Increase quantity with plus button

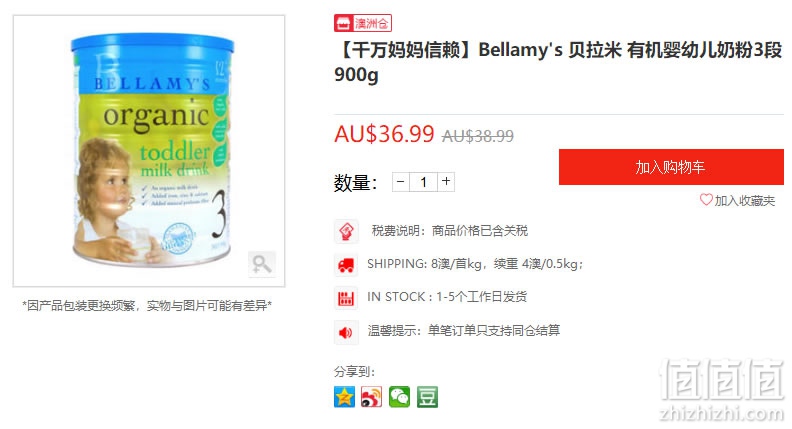pos(446,181)
